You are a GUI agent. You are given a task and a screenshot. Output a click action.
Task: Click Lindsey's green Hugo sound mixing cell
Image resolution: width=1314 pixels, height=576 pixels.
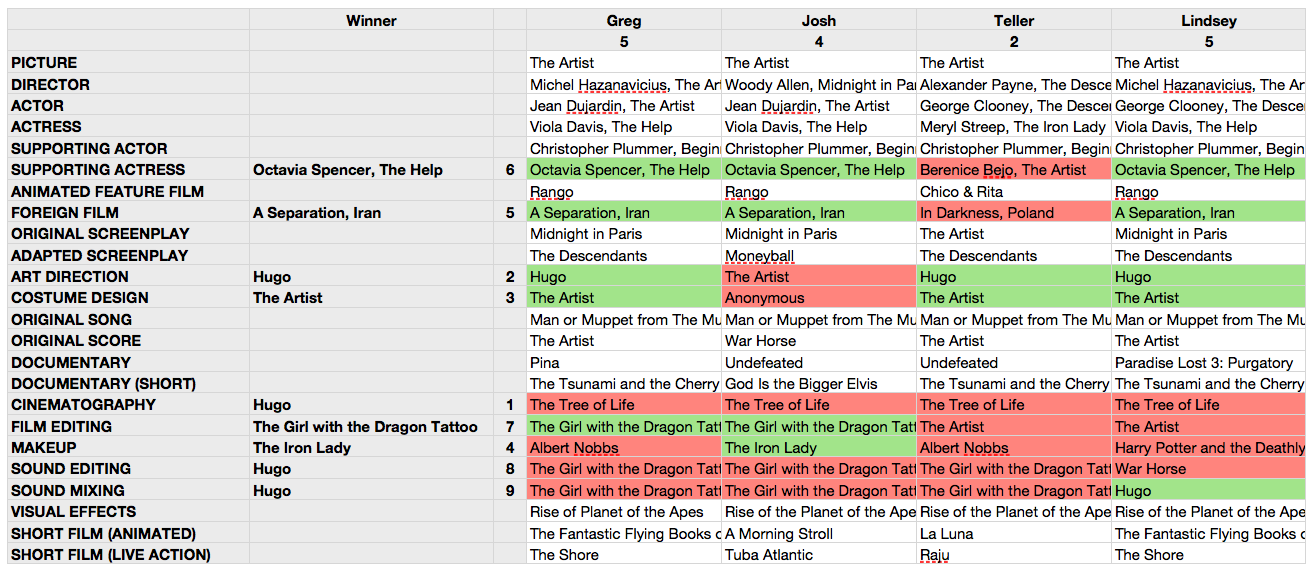click(x=1209, y=491)
